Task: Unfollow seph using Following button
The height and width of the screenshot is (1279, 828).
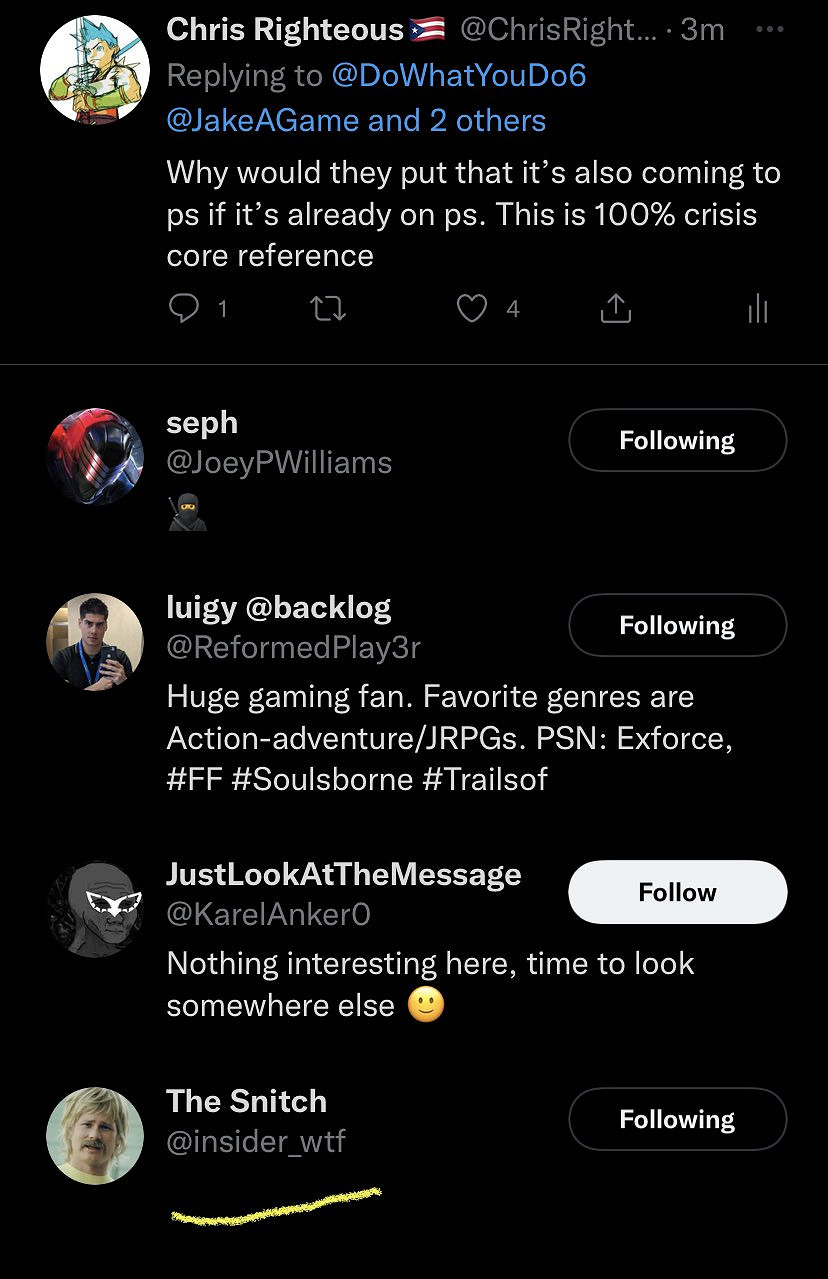Action: 677,440
